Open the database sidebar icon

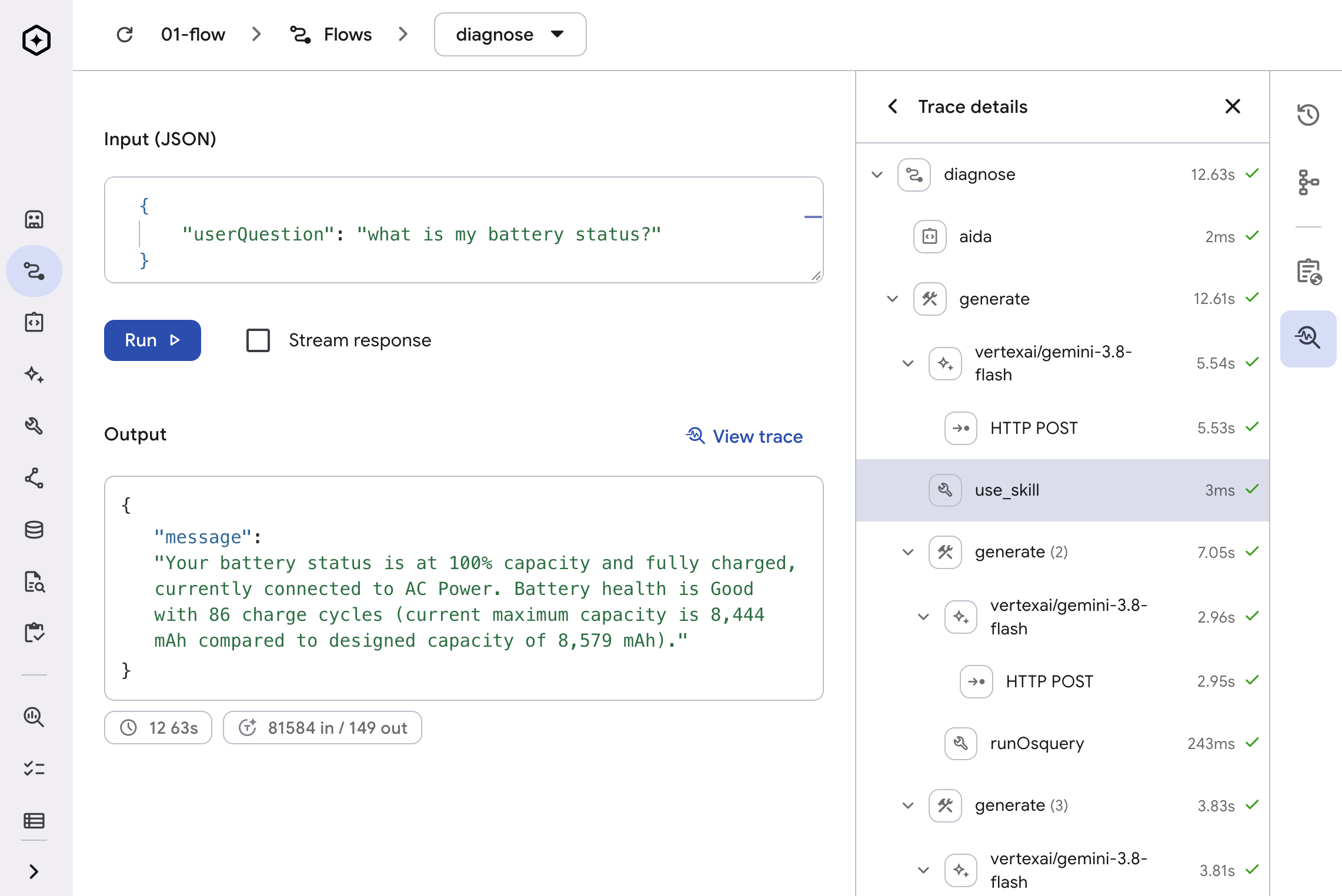click(34, 530)
